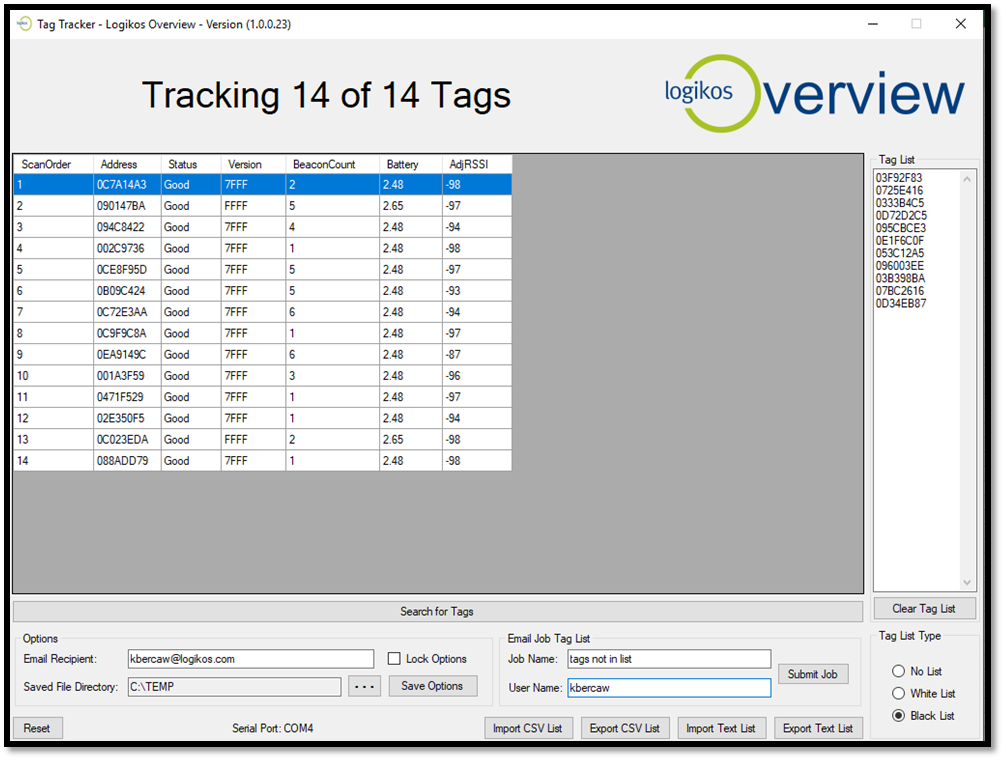Click the Tag List scrollbar up arrow
The height and width of the screenshot is (760, 1004).
(966, 179)
